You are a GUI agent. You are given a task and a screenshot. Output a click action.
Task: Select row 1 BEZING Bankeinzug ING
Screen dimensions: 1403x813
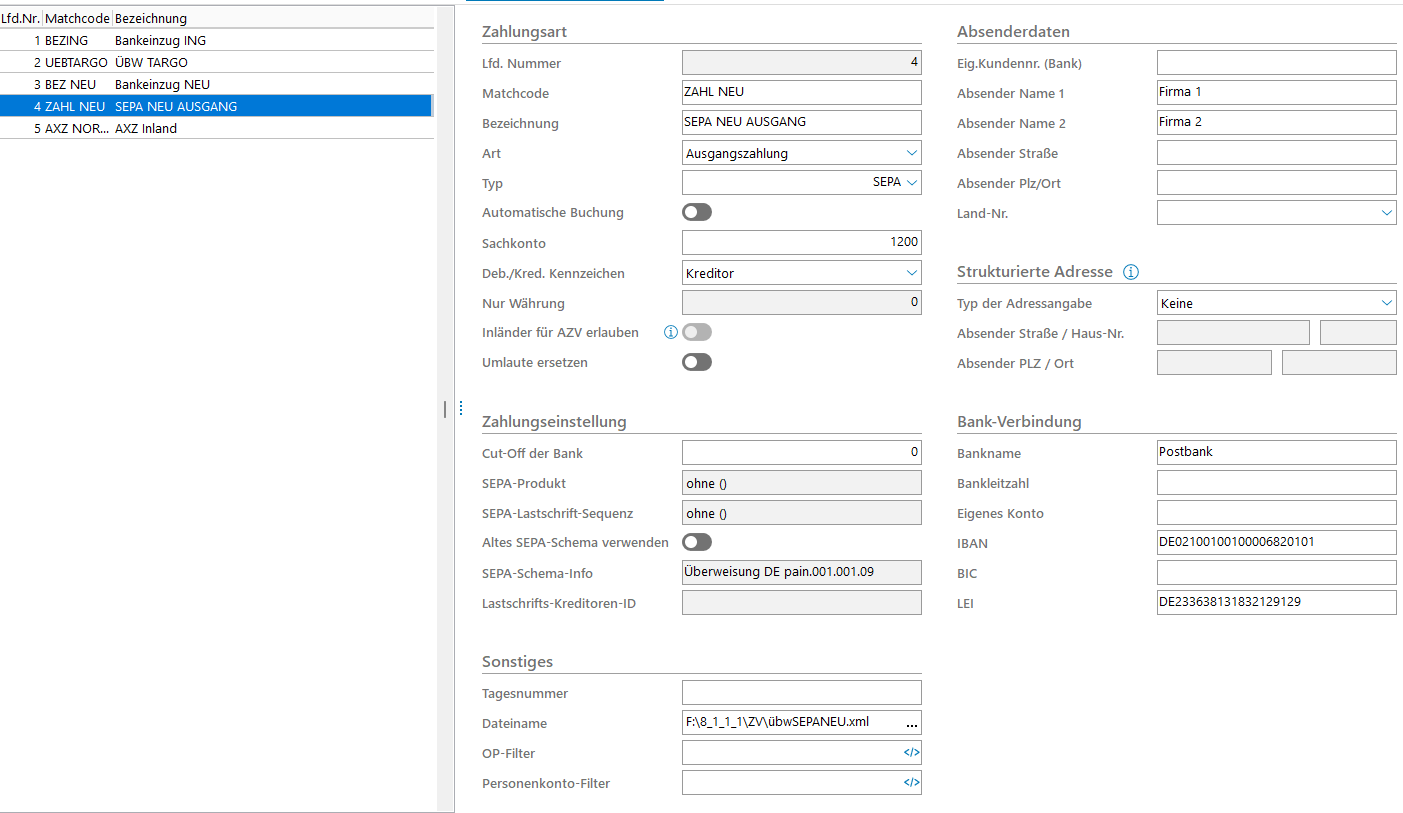point(216,40)
